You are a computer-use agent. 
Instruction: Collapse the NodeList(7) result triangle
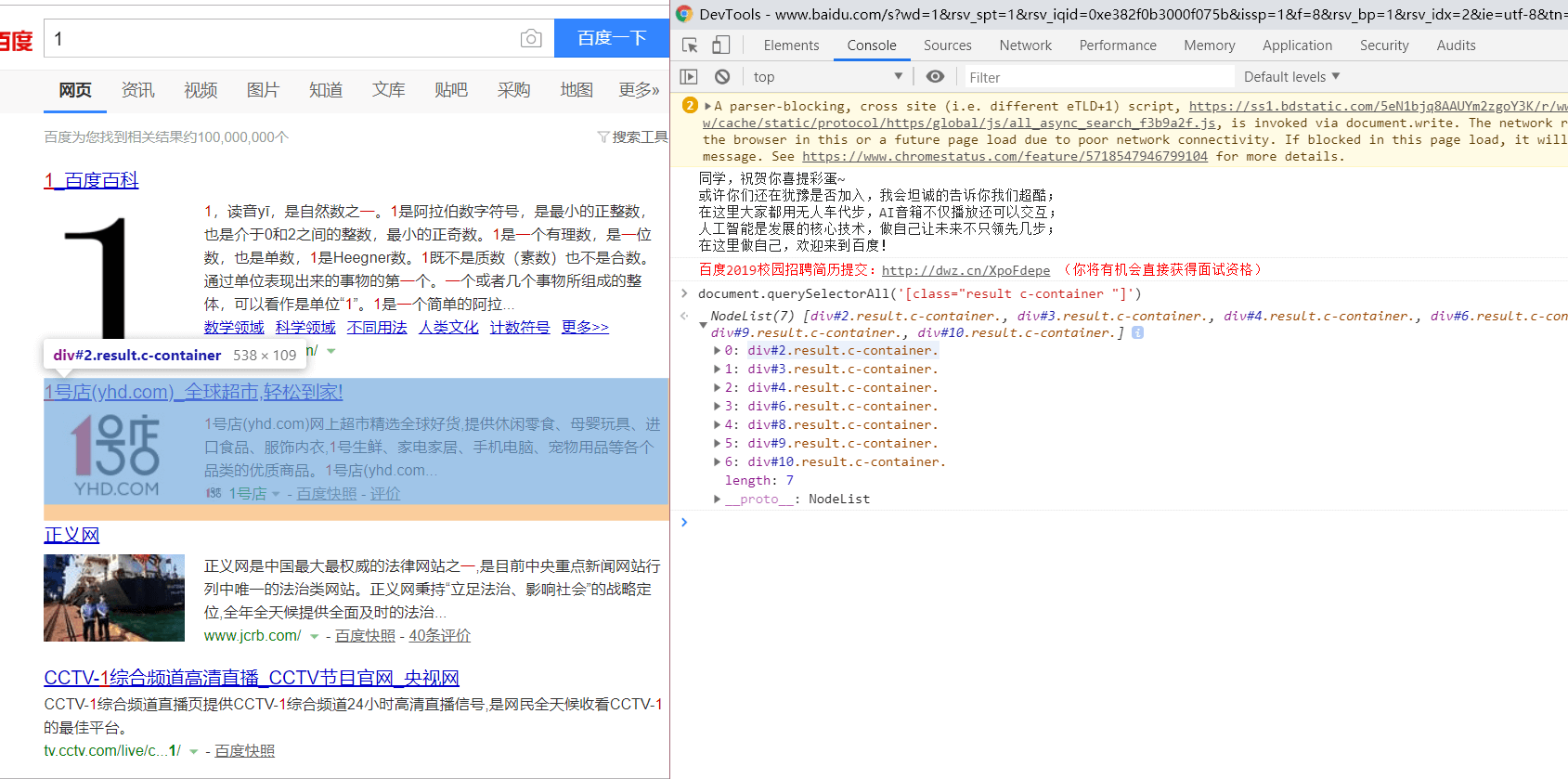(x=703, y=324)
